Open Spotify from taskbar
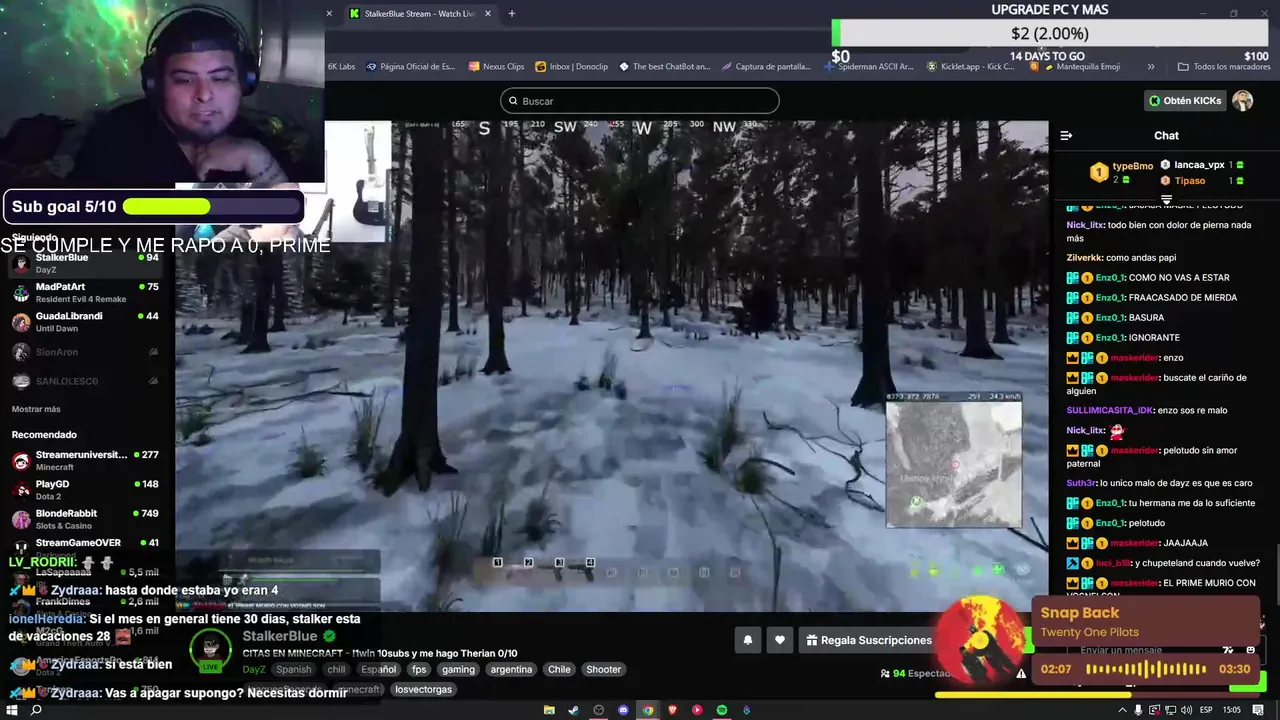Viewport: 1280px width, 720px height. point(722,710)
